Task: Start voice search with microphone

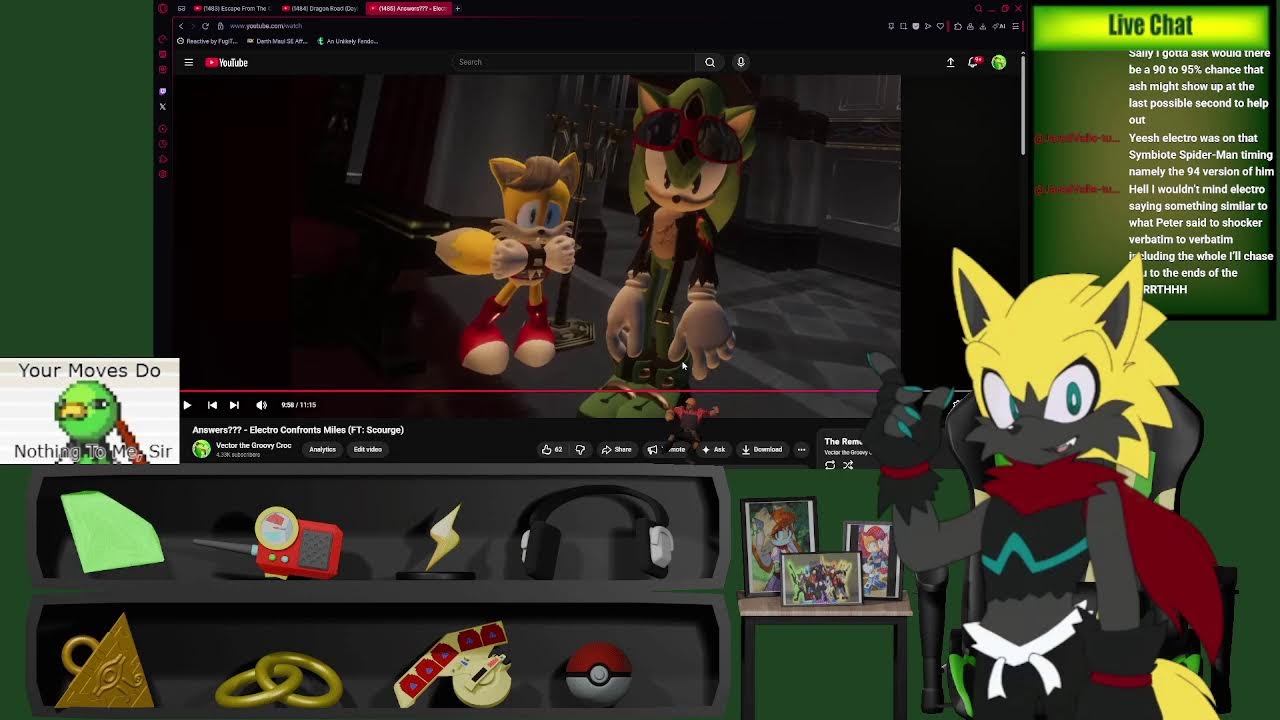Action: coord(741,62)
